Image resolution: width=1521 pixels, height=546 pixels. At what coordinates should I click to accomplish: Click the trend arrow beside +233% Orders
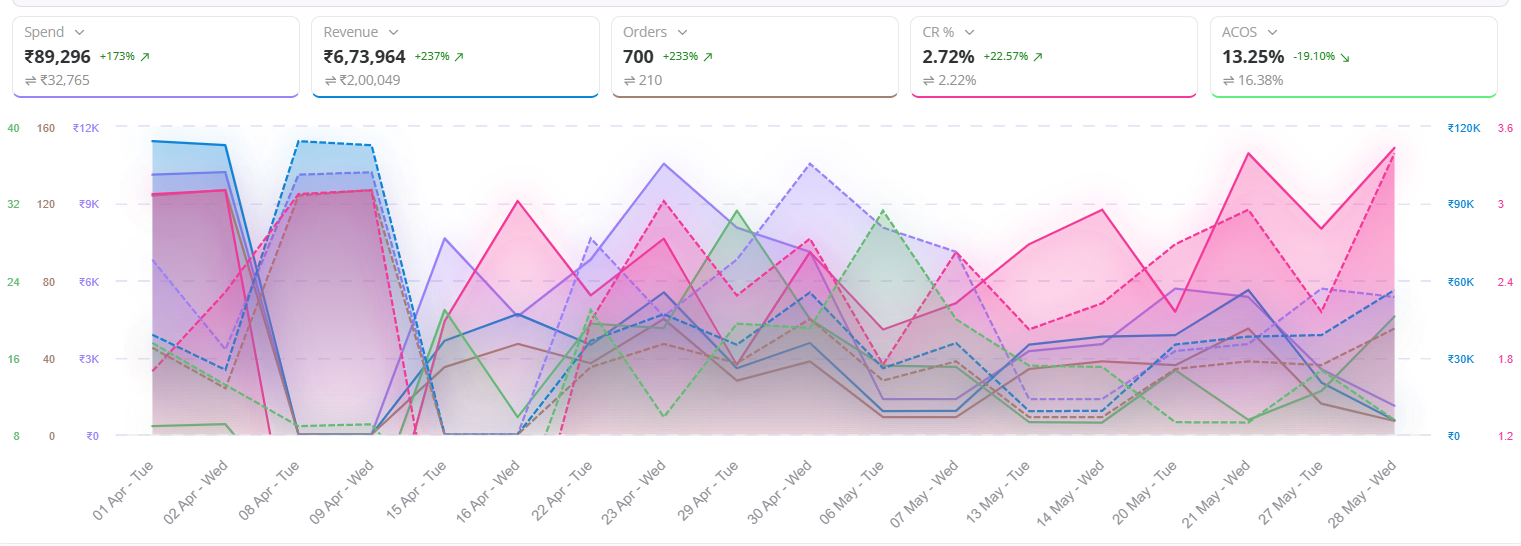pos(708,58)
